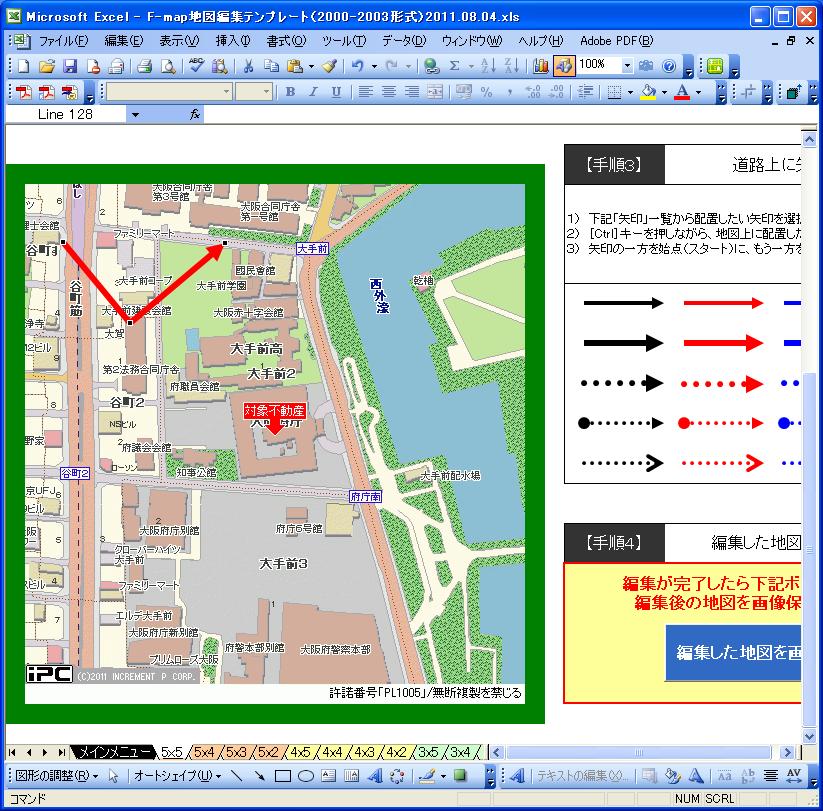Open the 編集(E) menu
Image resolution: width=823 pixels, height=811 pixels.
(x=123, y=40)
